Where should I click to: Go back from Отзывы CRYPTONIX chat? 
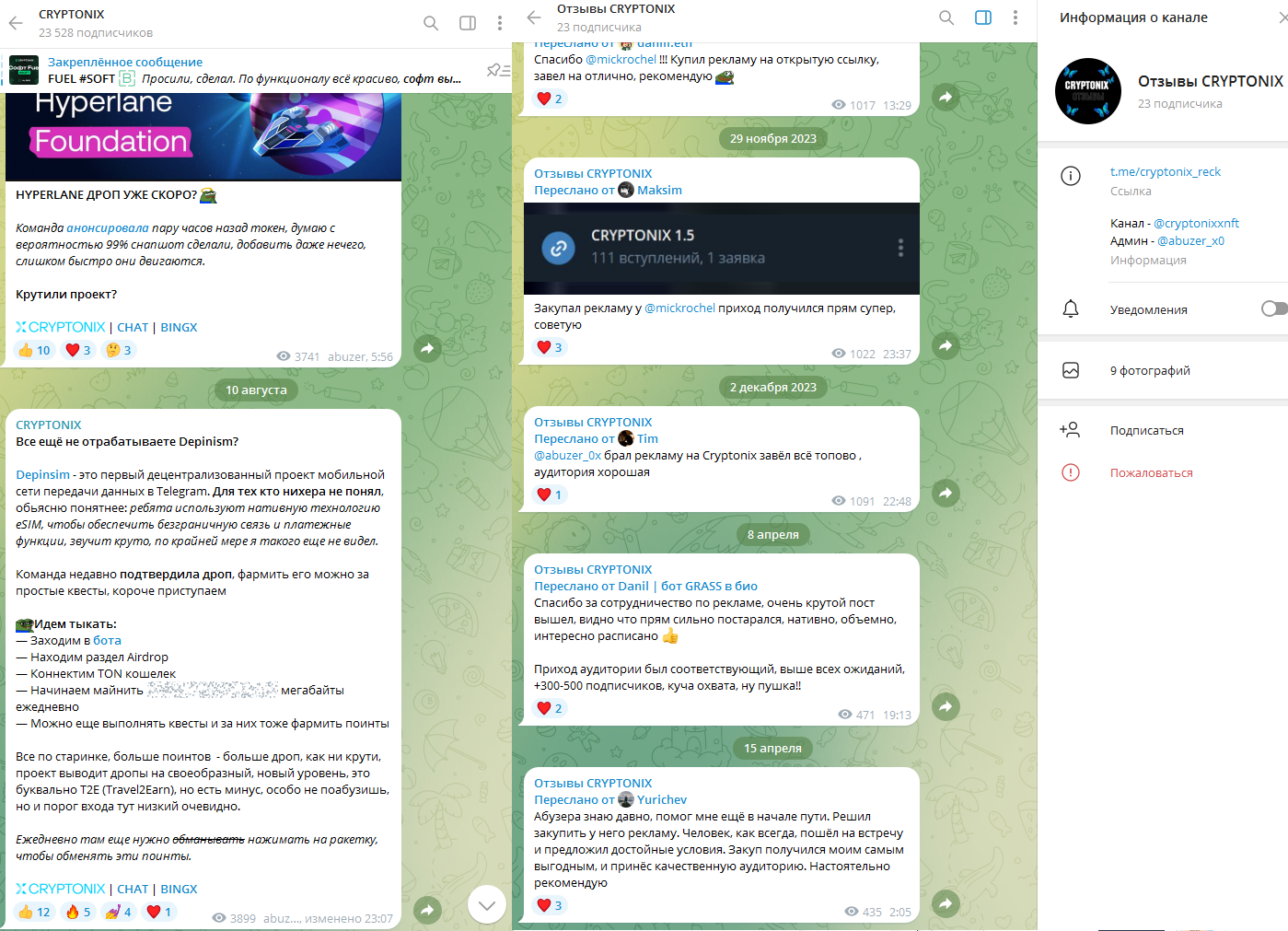(534, 17)
